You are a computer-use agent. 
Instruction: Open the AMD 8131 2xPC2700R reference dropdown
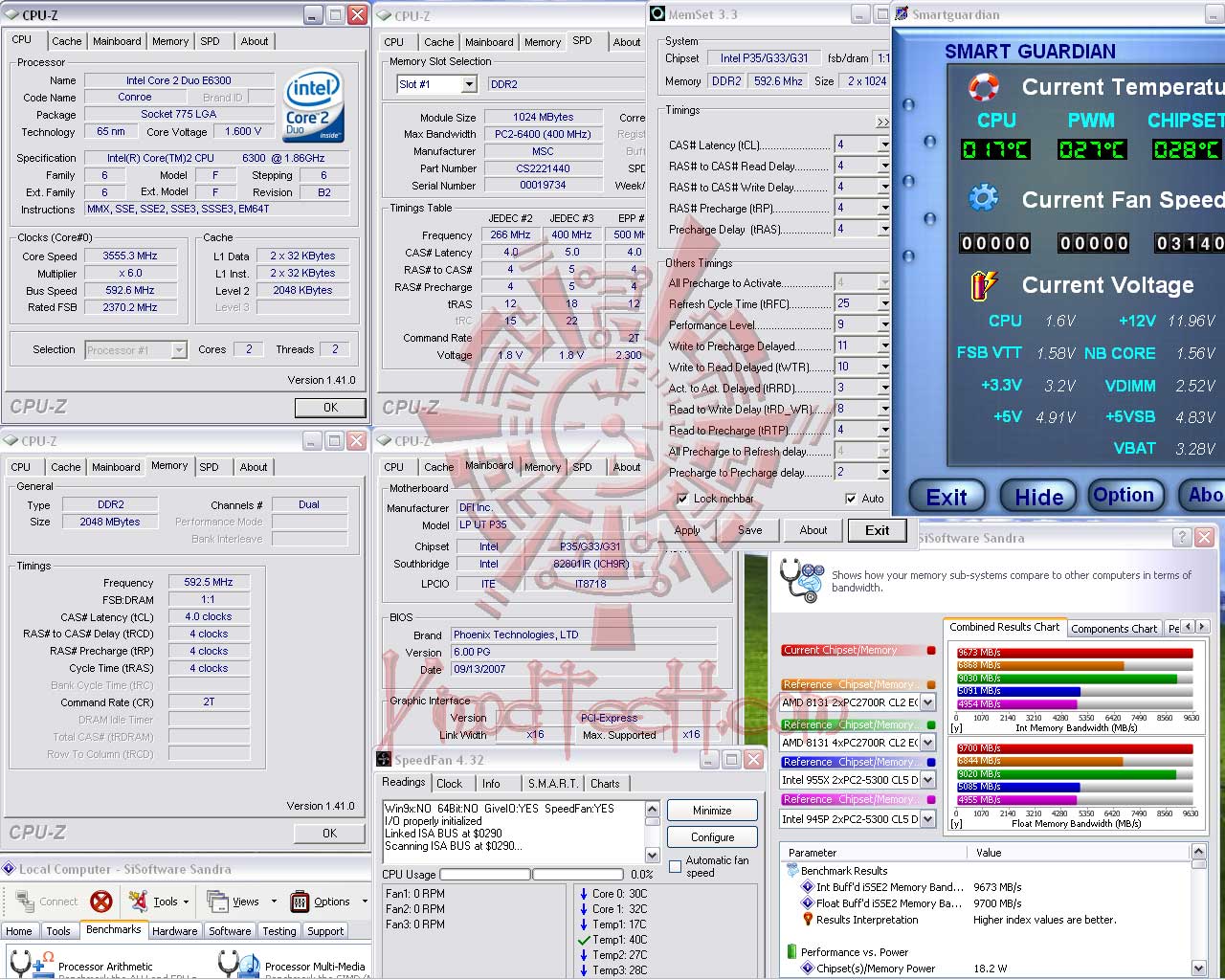[x=927, y=702]
